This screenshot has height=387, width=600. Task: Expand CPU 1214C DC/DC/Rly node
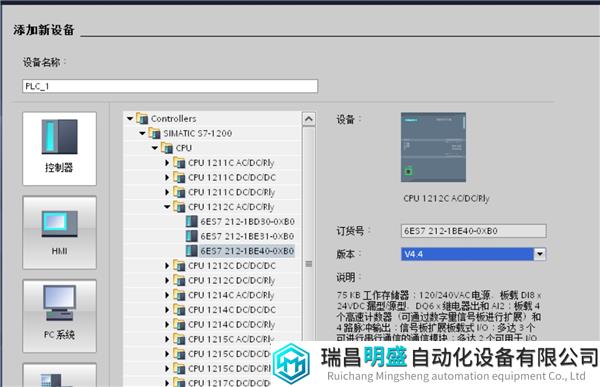[x=167, y=324]
